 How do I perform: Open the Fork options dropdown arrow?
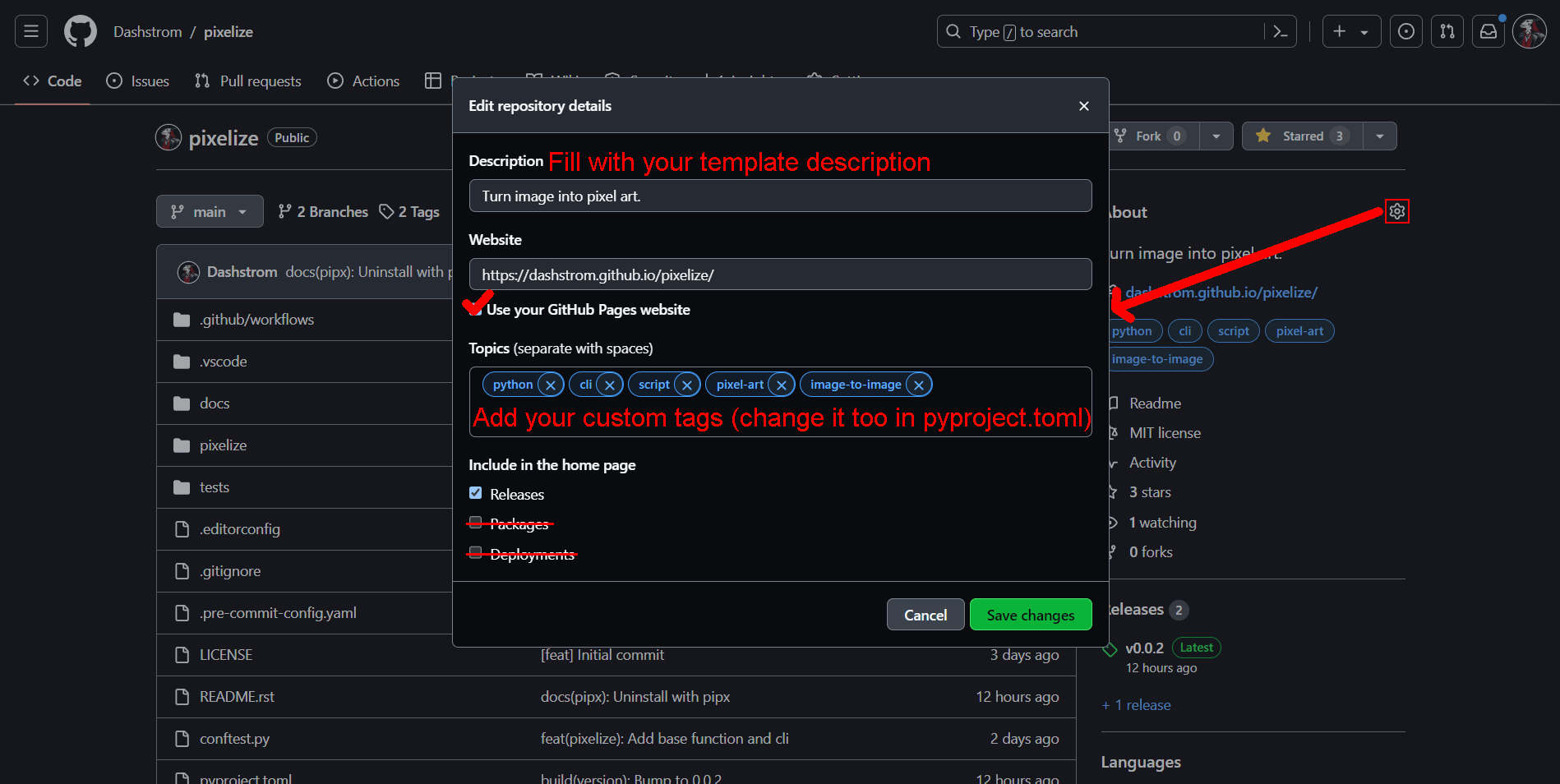[1216, 136]
